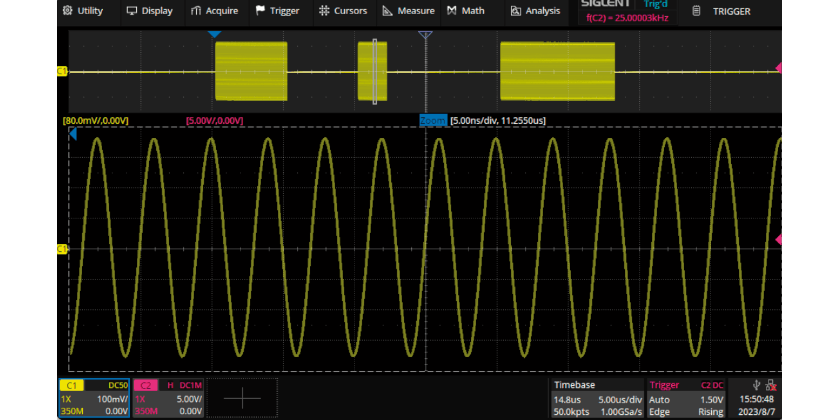Screen dimensions: 840x420
Task: Click the Math menu icon
Action: 452,11
